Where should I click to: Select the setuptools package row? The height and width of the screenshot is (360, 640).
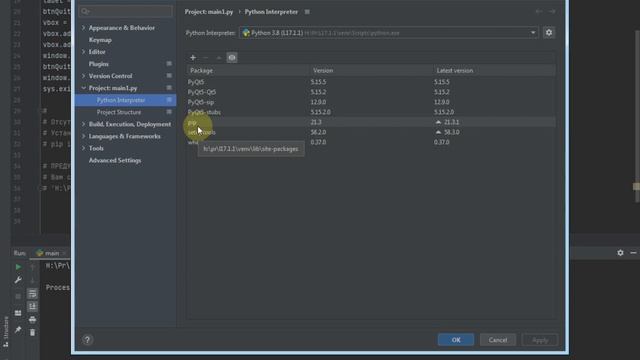[371, 132]
